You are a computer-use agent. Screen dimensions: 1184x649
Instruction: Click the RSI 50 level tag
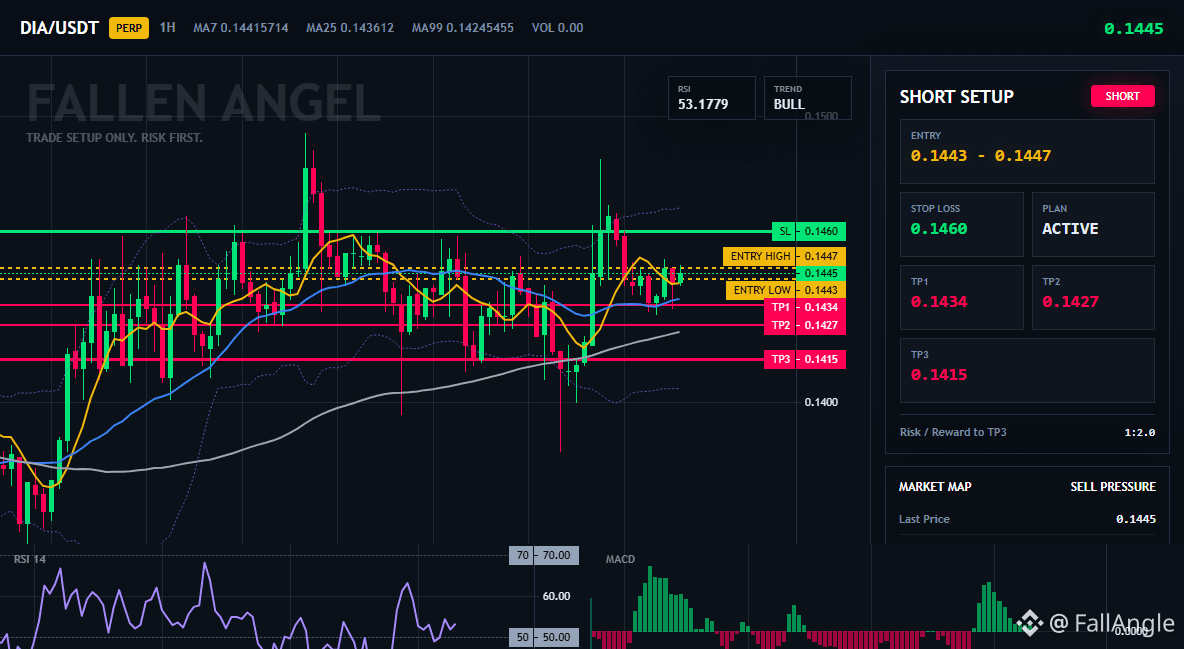tap(544, 637)
